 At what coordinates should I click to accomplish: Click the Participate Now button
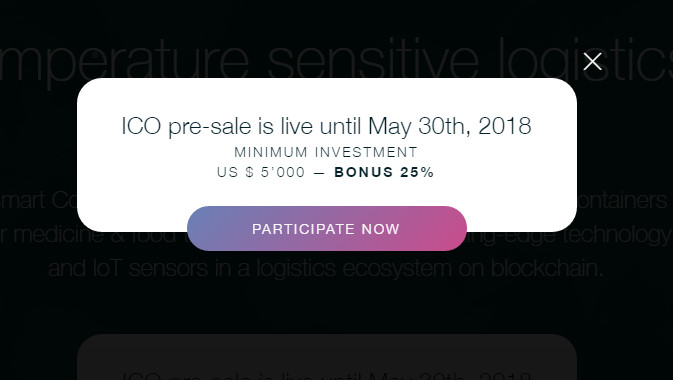pyautogui.click(x=327, y=228)
